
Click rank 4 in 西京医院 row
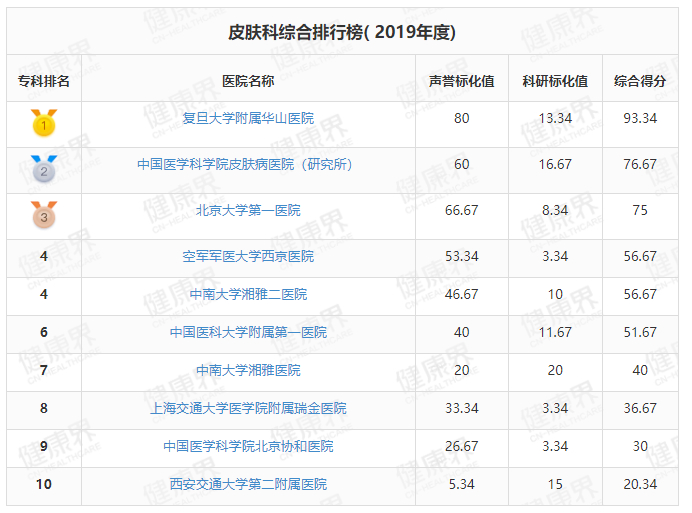tap(44, 256)
